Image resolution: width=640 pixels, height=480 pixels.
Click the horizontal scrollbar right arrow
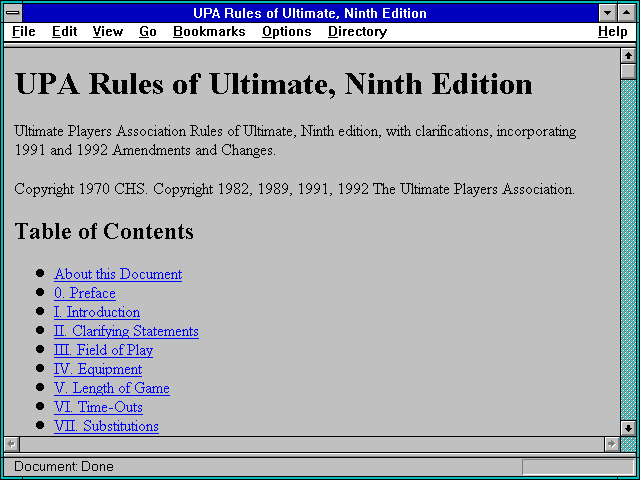pos(611,444)
